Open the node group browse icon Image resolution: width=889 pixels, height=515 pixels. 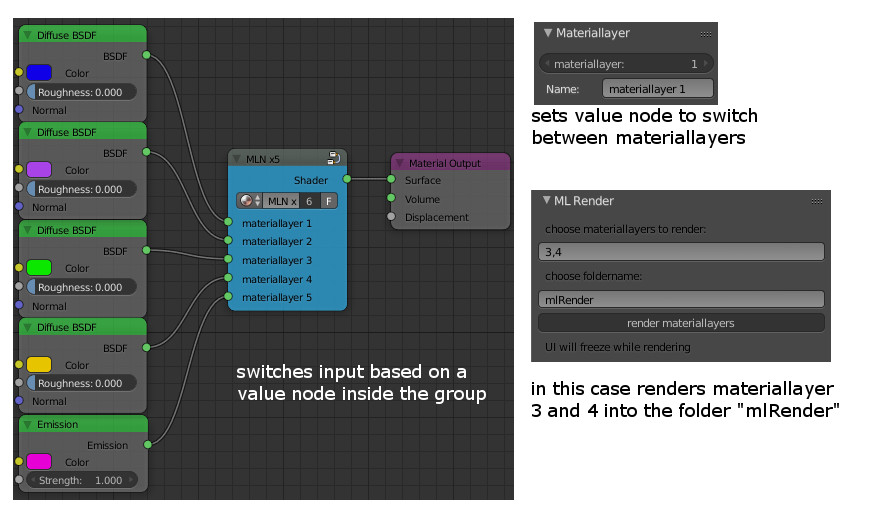(x=249, y=201)
